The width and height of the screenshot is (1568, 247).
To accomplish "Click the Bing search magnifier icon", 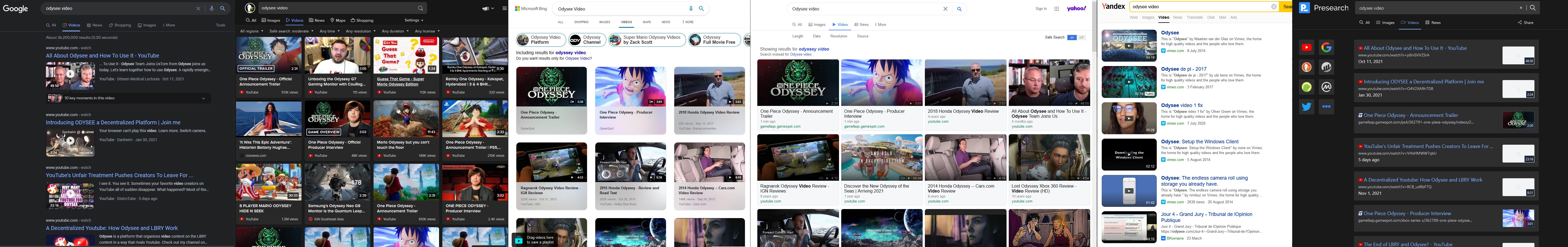I will 701,9.
